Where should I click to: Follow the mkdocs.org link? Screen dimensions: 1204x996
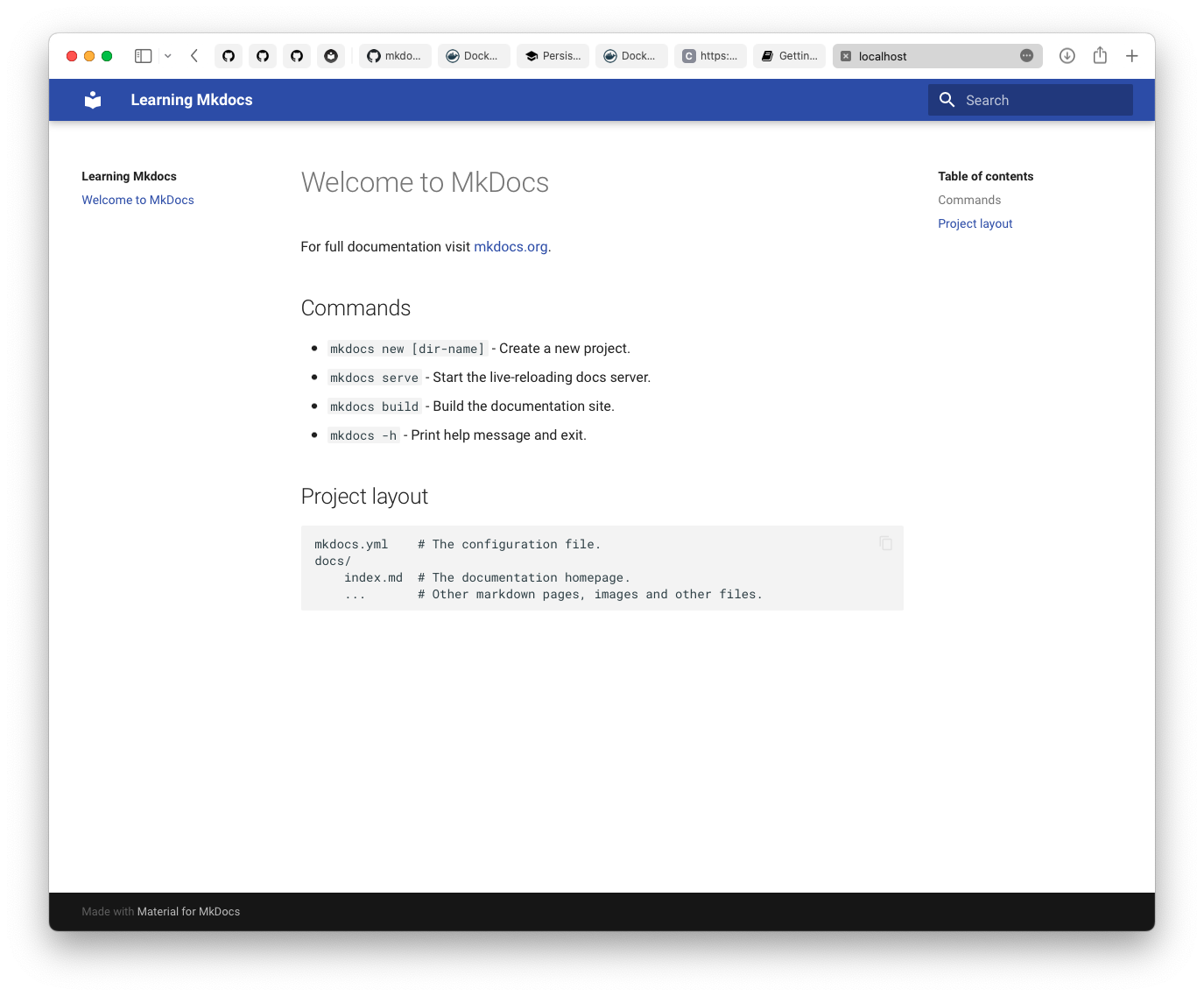pos(510,247)
